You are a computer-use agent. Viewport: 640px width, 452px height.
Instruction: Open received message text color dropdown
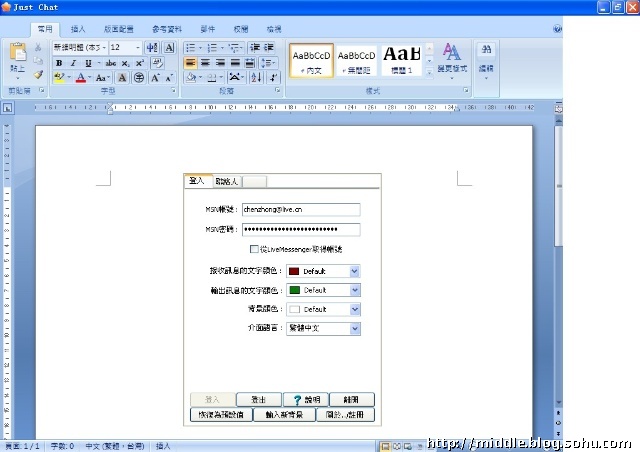354,271
